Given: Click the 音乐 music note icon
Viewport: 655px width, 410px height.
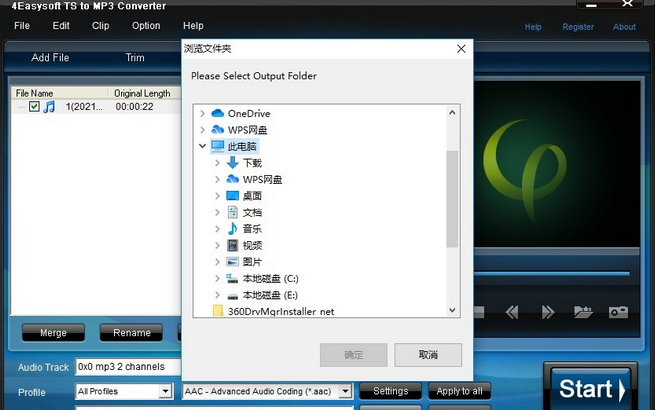Looking at the screenshot, I should (x=233, y=229).
